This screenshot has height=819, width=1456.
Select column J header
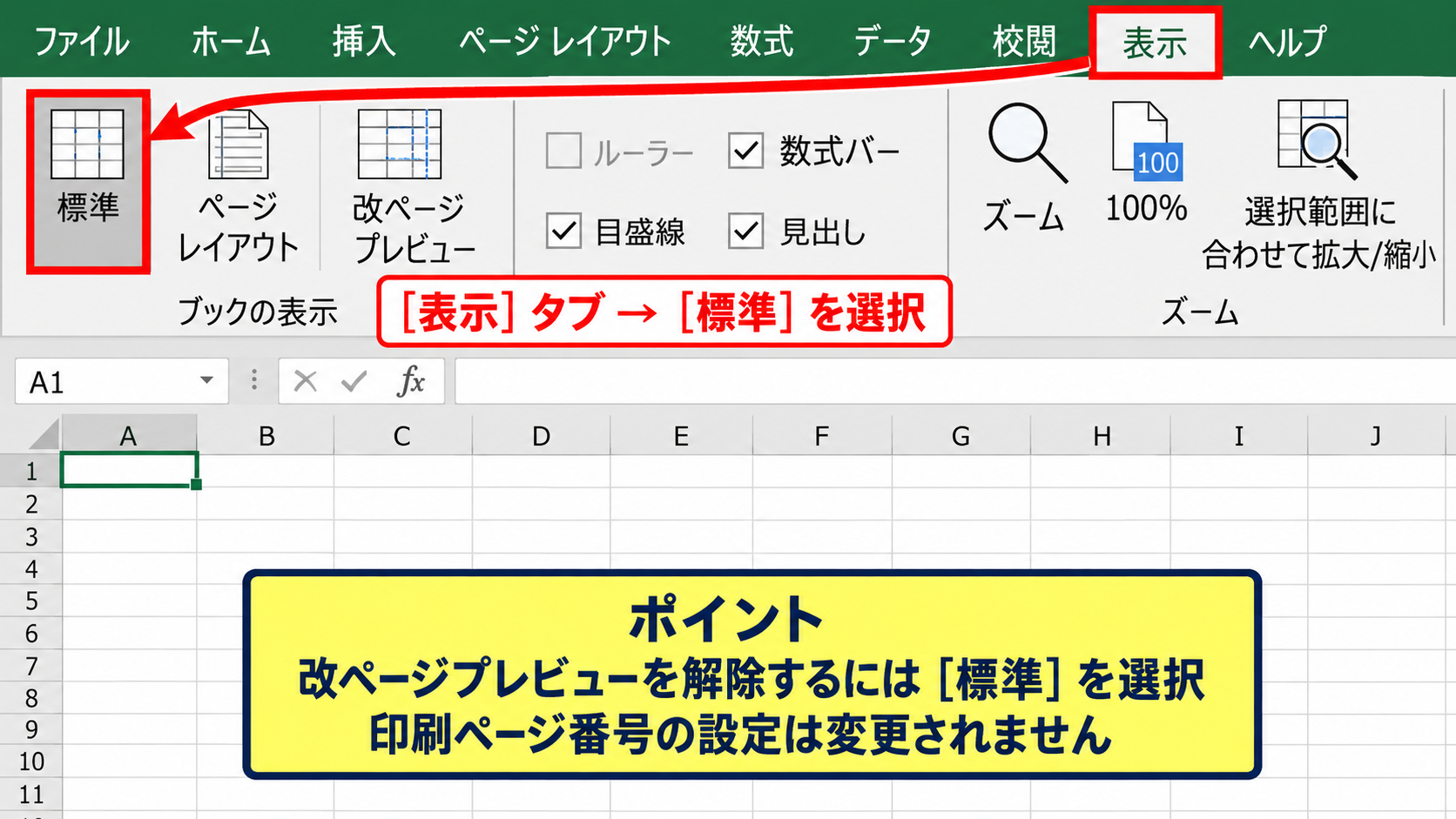click(x=1376, y=435)
